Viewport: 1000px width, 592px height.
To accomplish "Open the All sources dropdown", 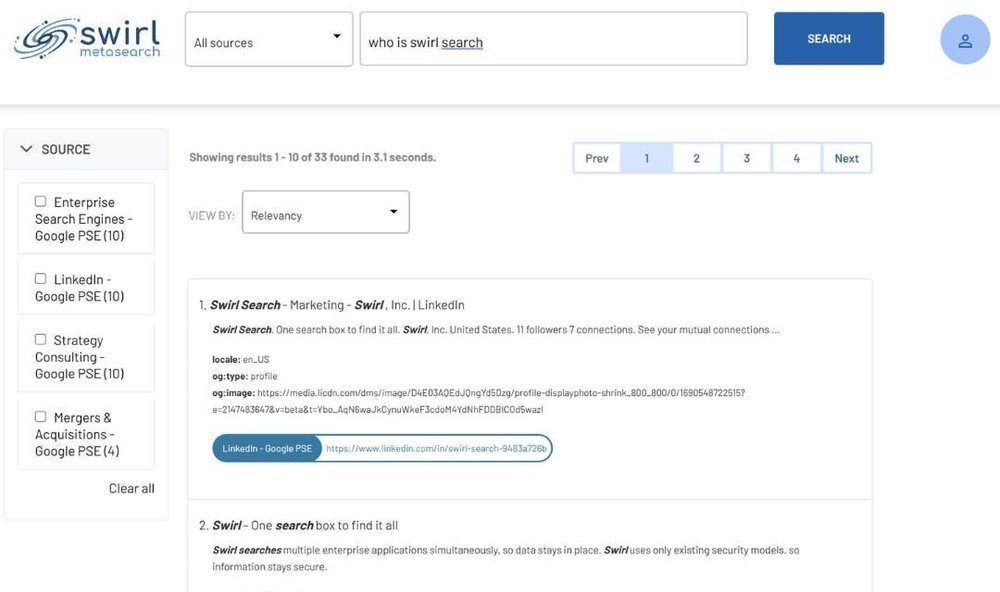I will coord(268,39).
